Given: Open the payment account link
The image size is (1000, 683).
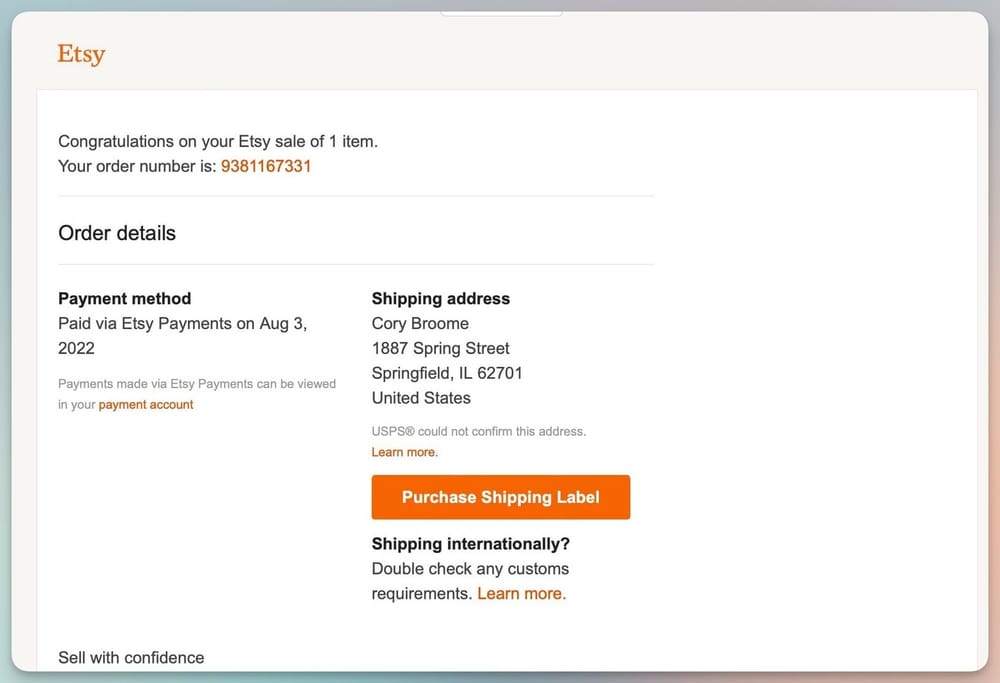Looking at the screenshot, I should (x=146, y=405).
